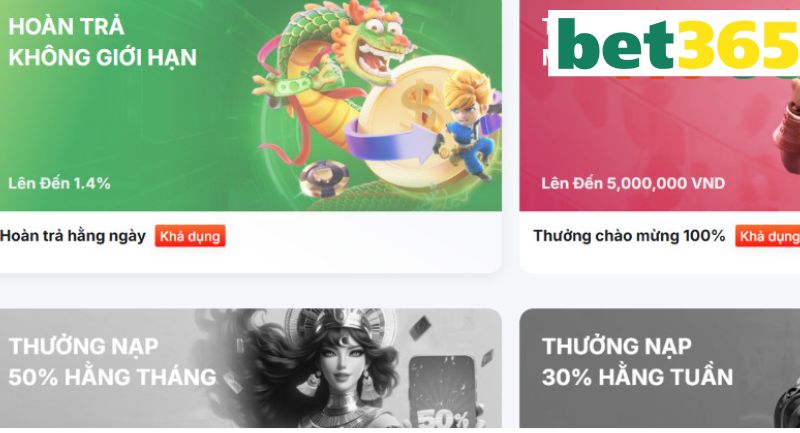Image resolution: width=800 pixels, height=433 pixels.
Task: Click the Khả dụng badge beside Hoàn trả hằng ngày
Action: pos(190,236)
